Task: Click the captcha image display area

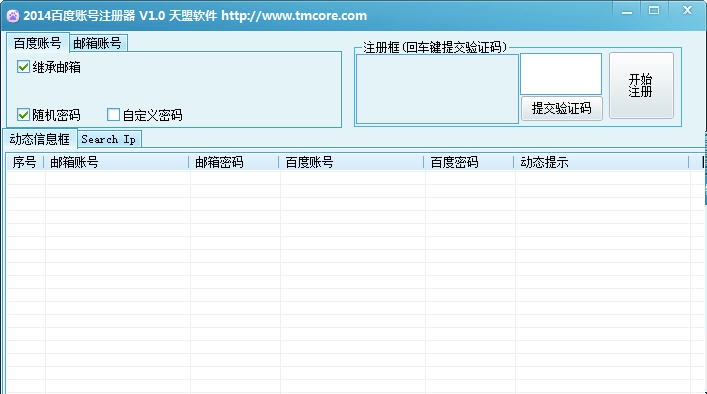Action: point(437,89)
